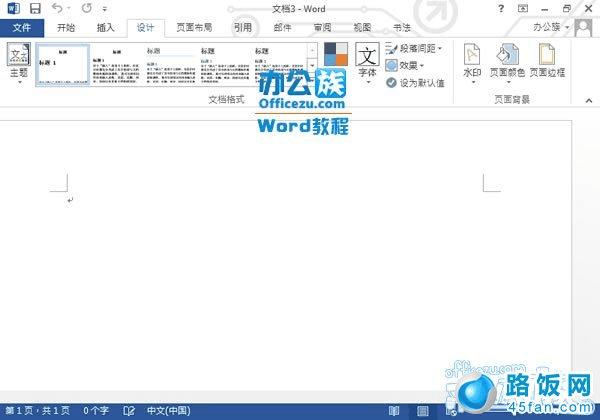
Task: Switch to the 页面布局 tab
Action: [194, 28]
